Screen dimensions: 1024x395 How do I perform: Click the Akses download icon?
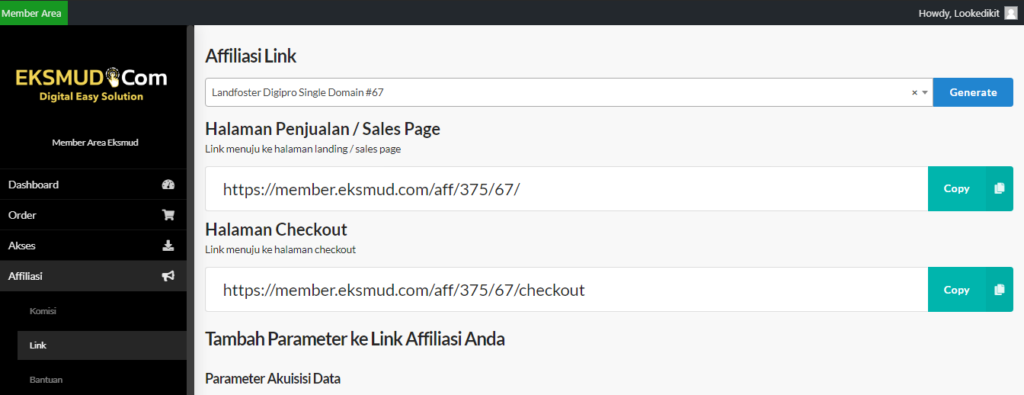pyautogui.click(x=168, y=245)
